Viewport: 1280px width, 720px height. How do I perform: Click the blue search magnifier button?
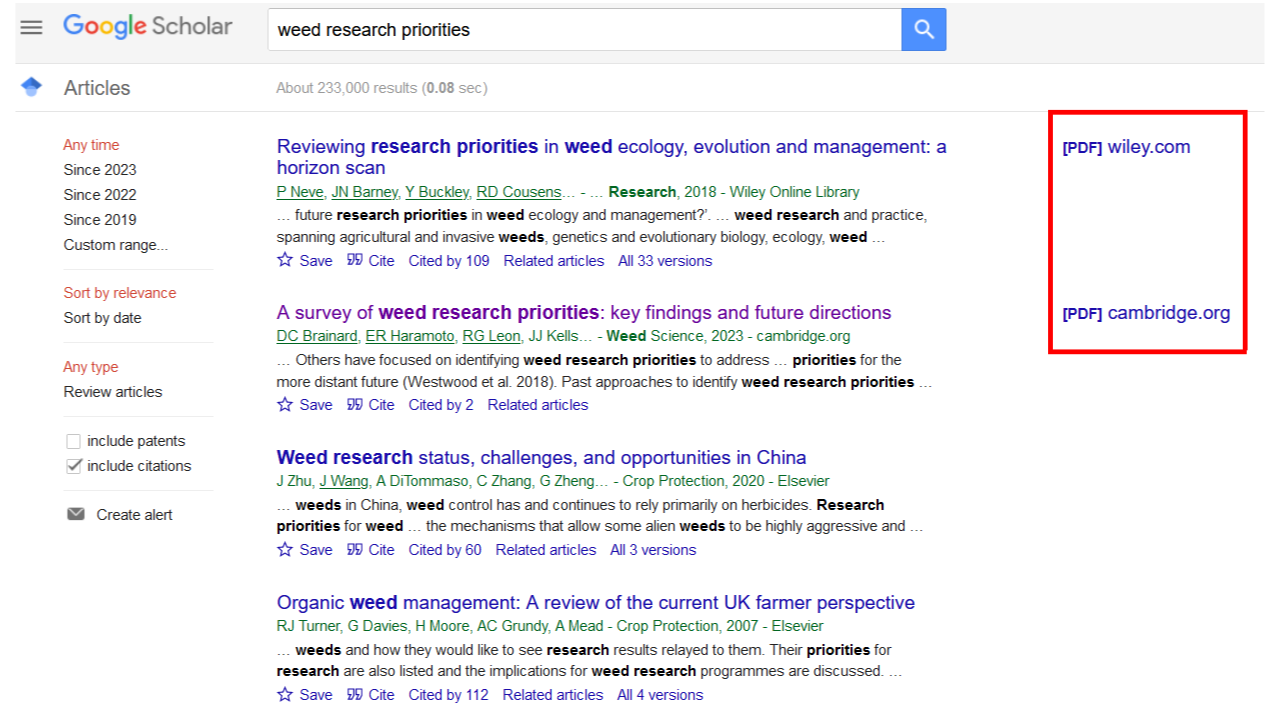pyautogui.click(x=923, y=30)
